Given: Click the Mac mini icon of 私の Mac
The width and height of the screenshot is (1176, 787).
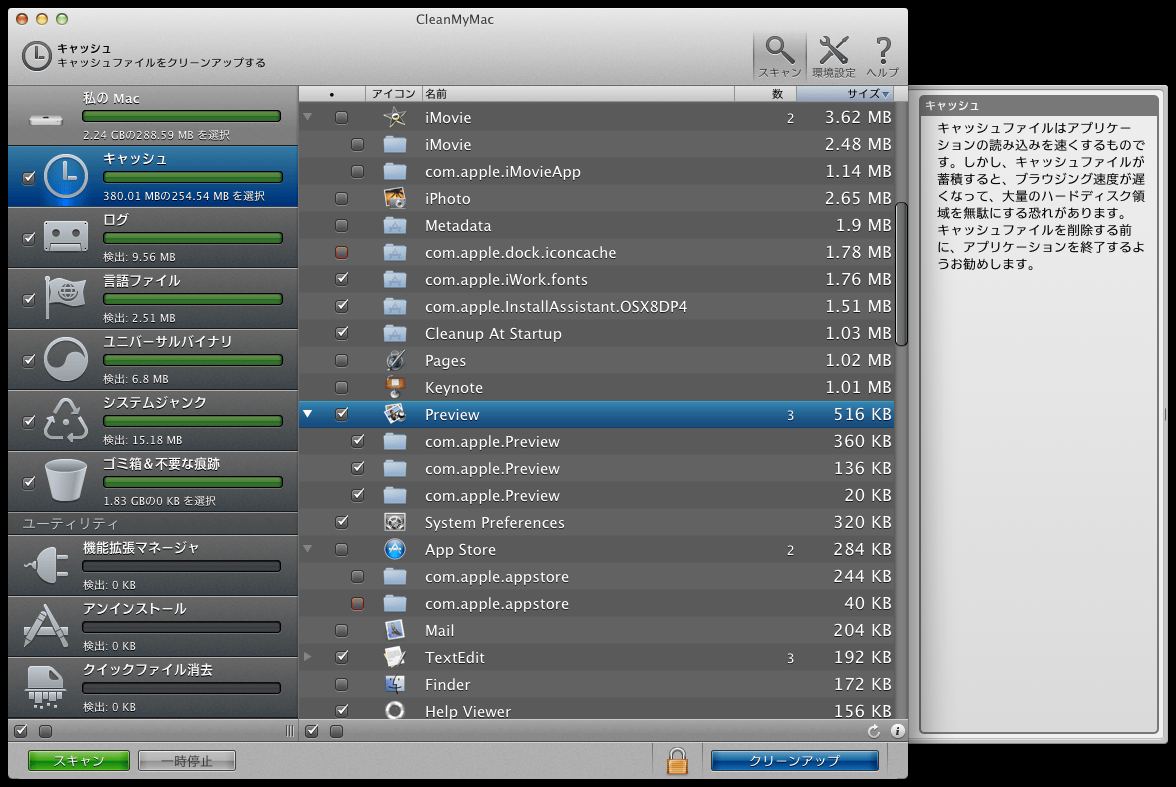Looking at the screenshot, I should pyautogui.click(x=46, y=119).
